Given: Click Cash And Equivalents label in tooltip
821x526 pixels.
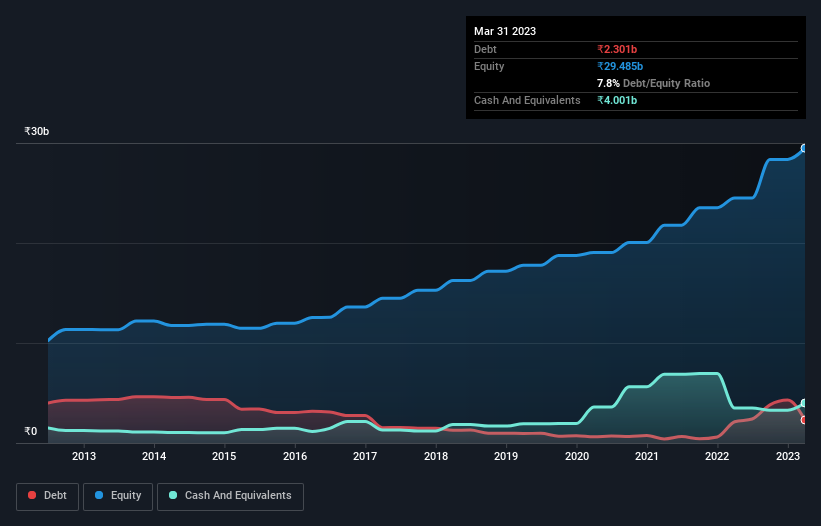Looking at the screenshot, I should coord(527,100).
